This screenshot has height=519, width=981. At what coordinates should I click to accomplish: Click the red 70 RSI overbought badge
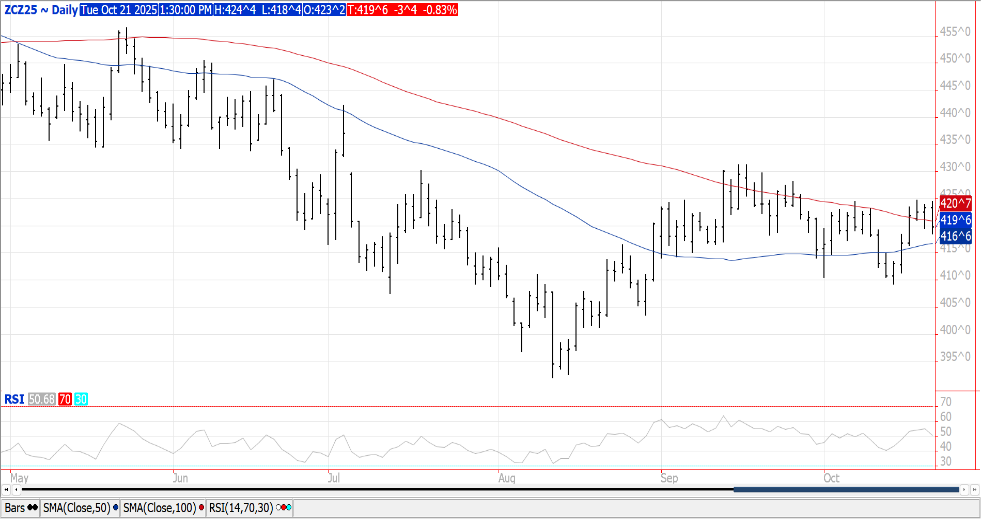point(64,399)
